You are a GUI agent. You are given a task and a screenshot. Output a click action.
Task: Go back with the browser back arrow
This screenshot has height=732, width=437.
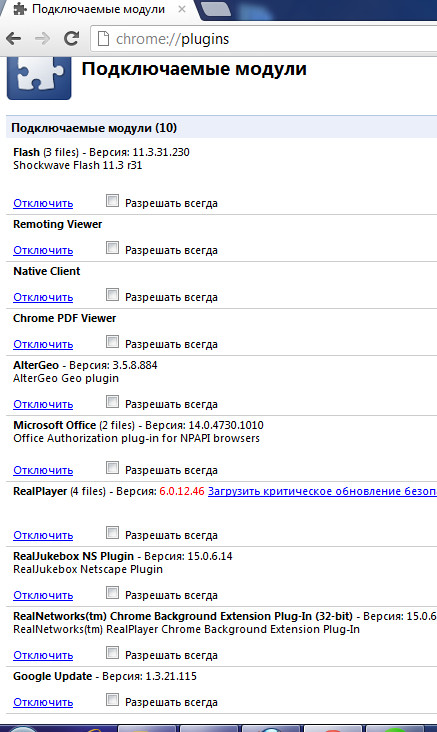(x=14, y=38)
